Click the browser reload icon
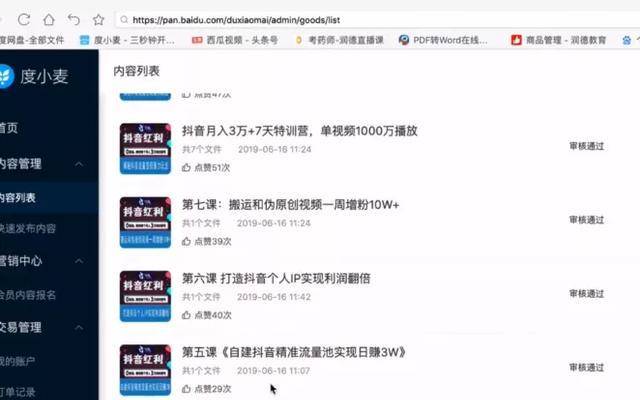Screen dimensions: 640x400 point(24,19)
